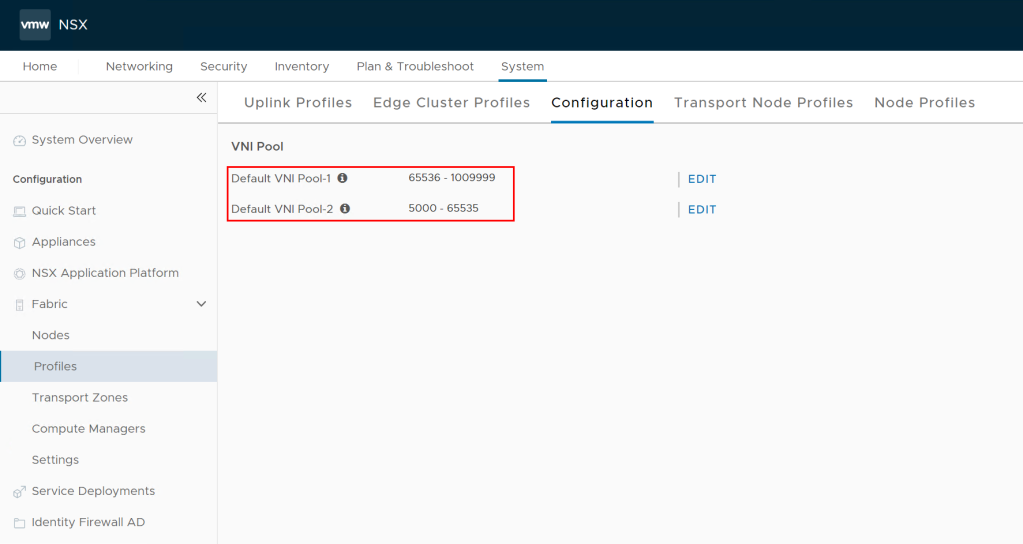
Task: Edit Default VNI Pool-2
Action: [x=702, y=209]
